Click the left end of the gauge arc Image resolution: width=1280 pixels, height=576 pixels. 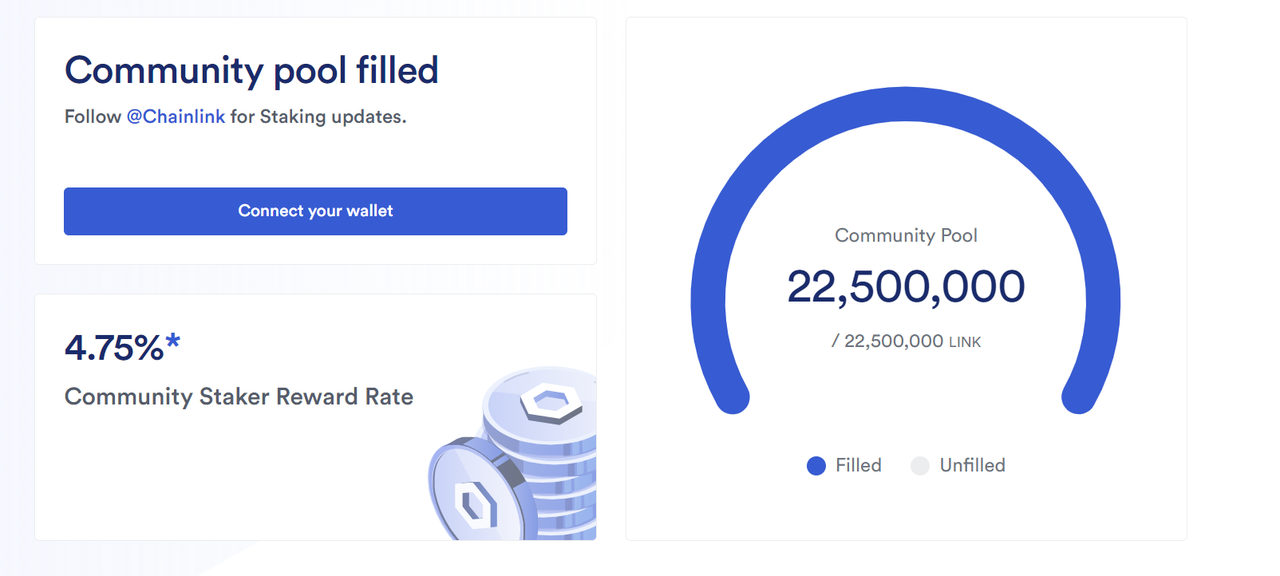pos(731,397)
